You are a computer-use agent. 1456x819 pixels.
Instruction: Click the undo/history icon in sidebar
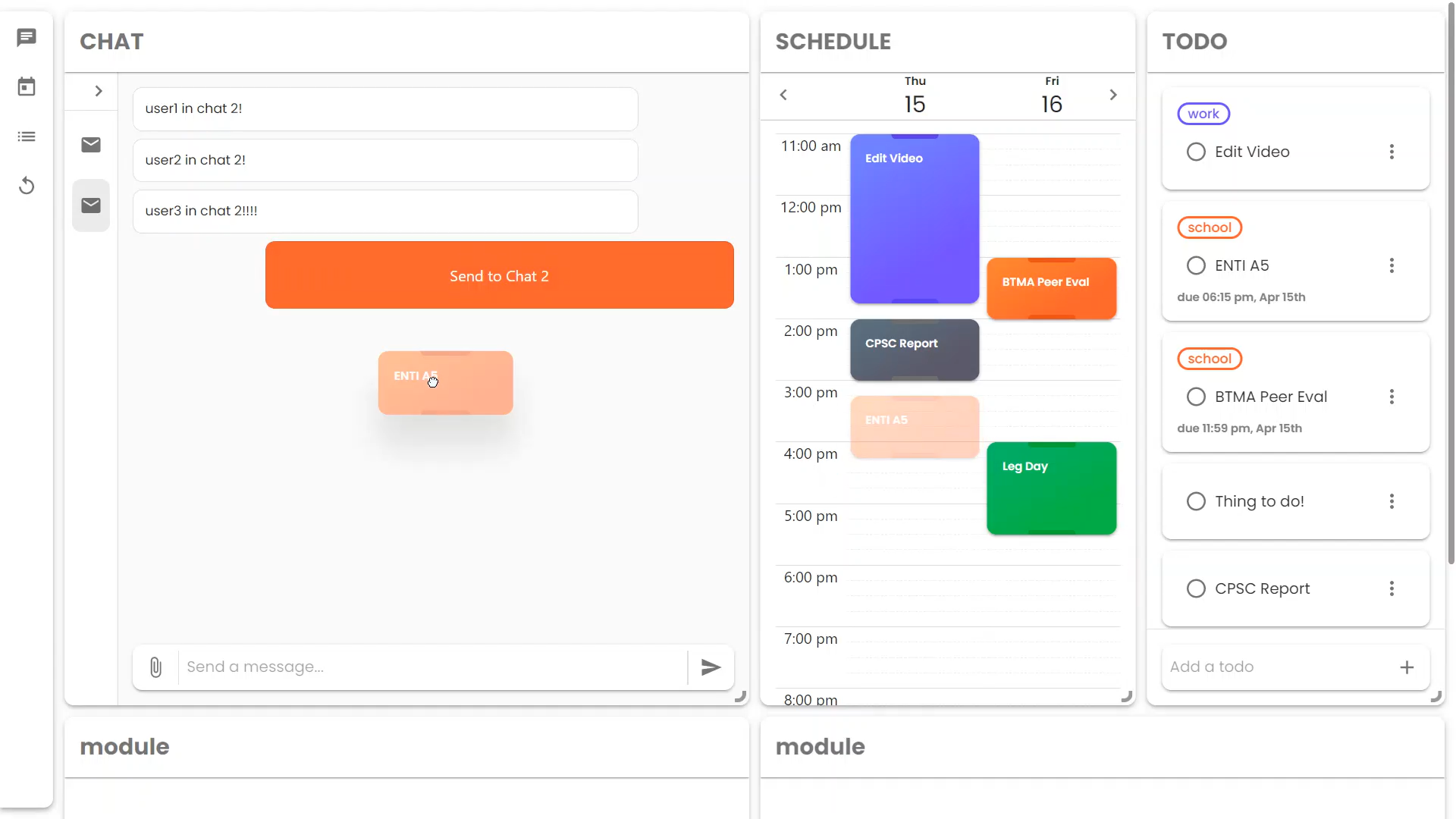26,186
